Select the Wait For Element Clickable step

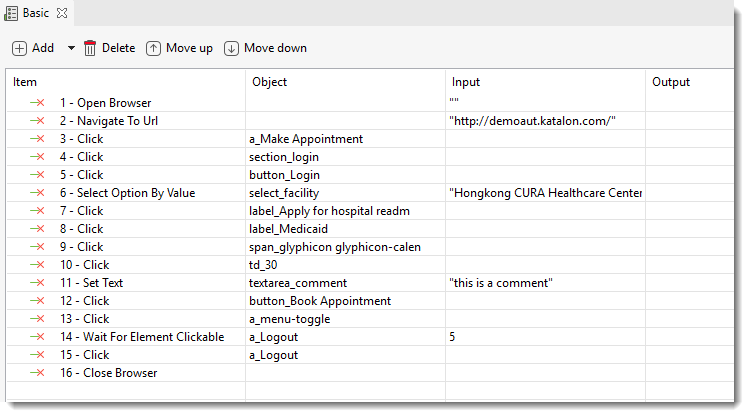[141, 337]
